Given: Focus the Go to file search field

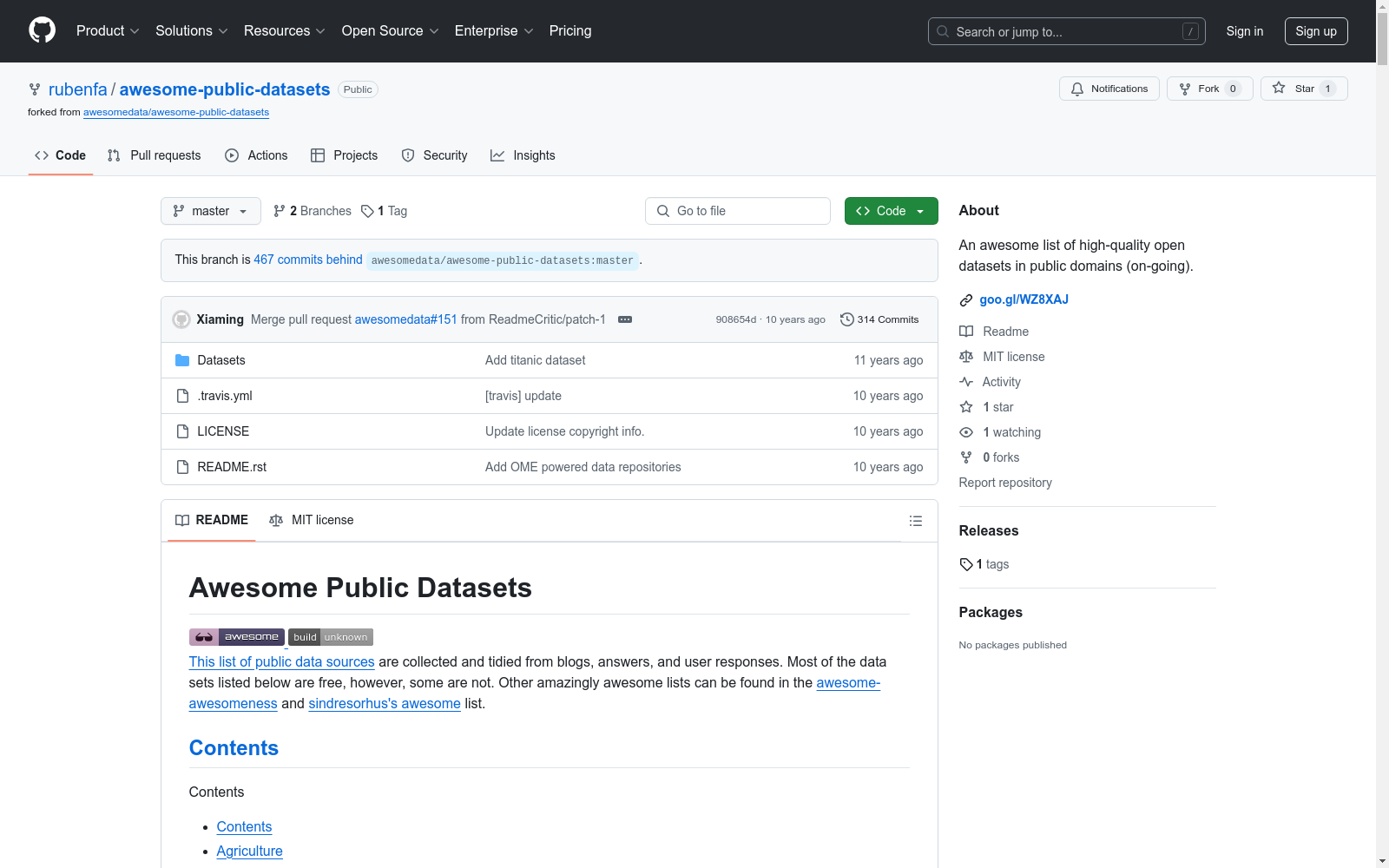Looking at the screenshot, I should tap(737, 211).
